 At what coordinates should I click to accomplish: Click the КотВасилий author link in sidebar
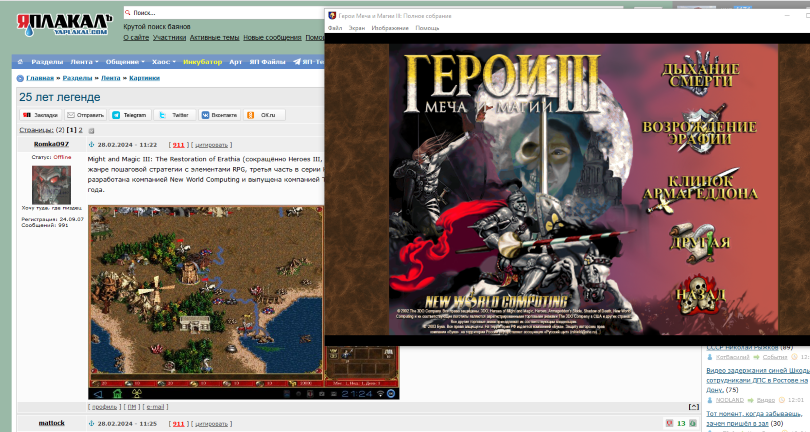[732, 358]
